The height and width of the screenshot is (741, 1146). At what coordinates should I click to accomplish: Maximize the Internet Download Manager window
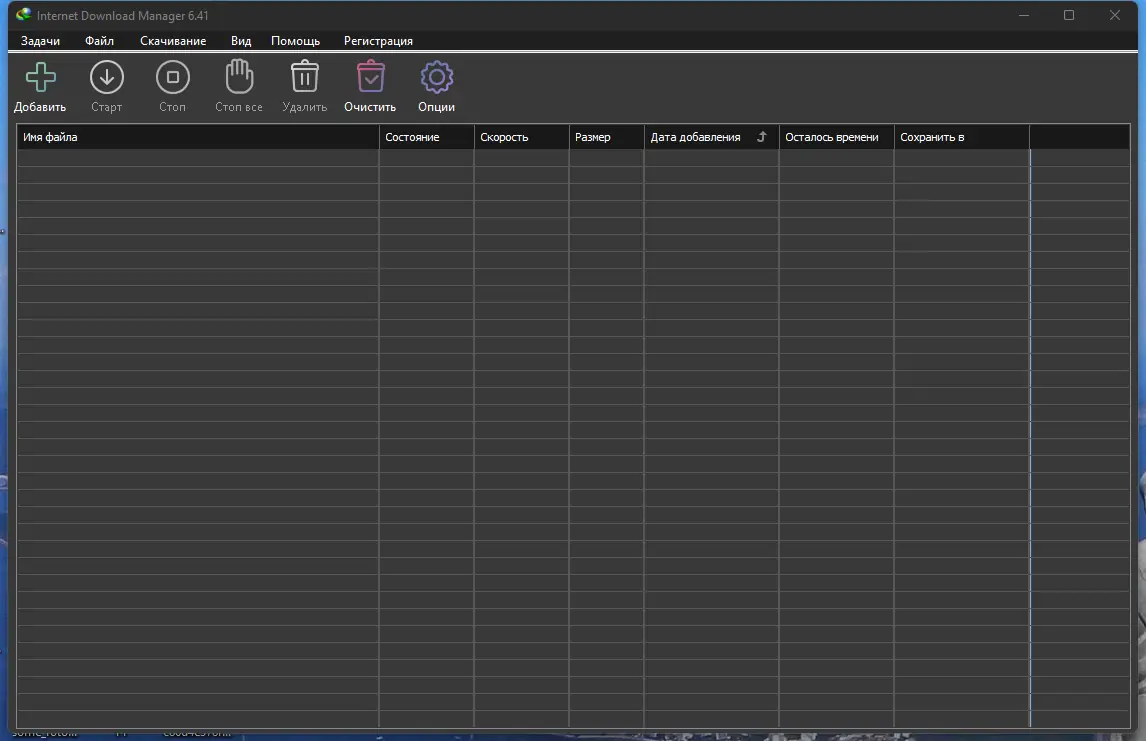coord(1069,15)
